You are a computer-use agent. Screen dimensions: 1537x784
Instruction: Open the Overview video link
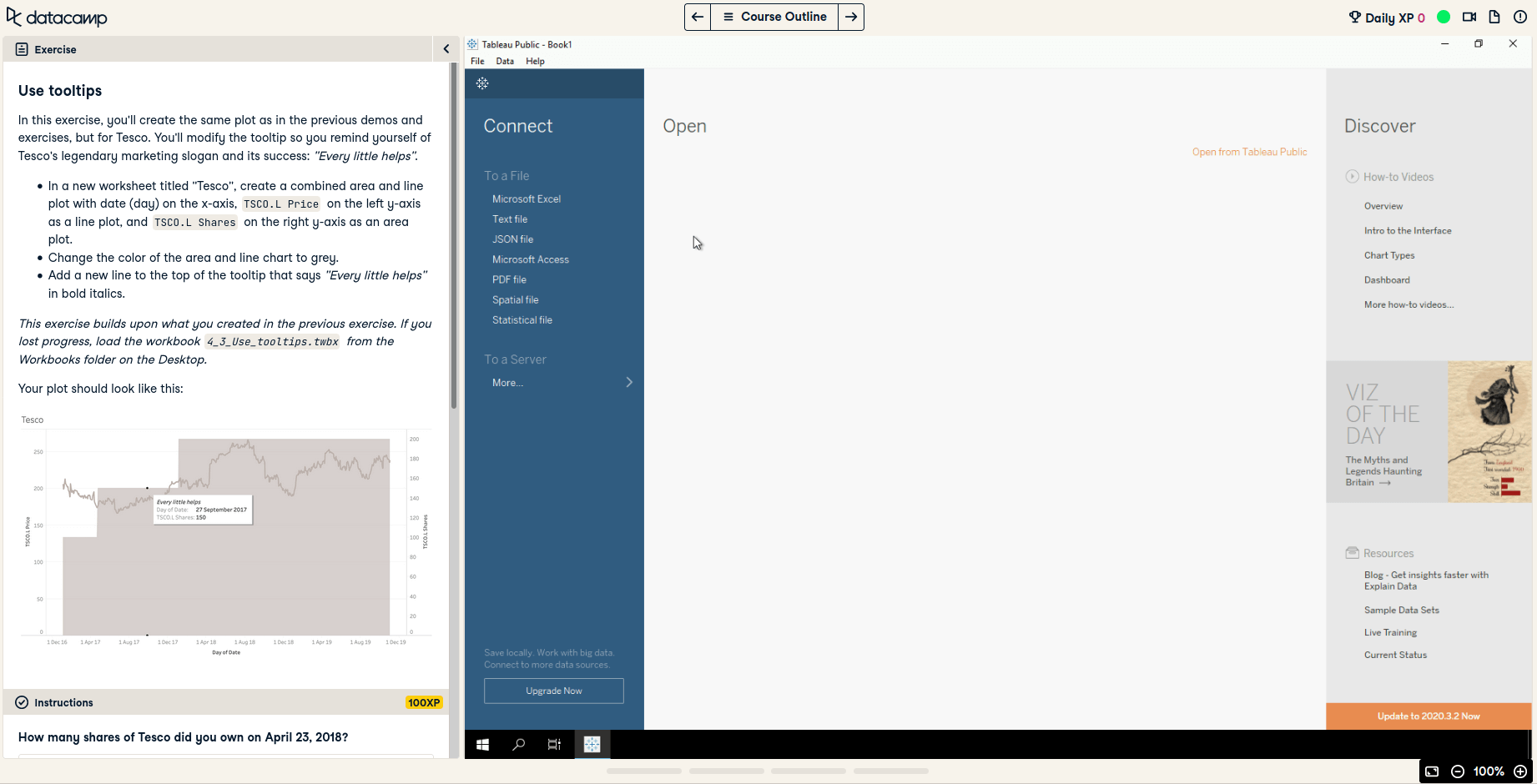(x=1383, y=206)
